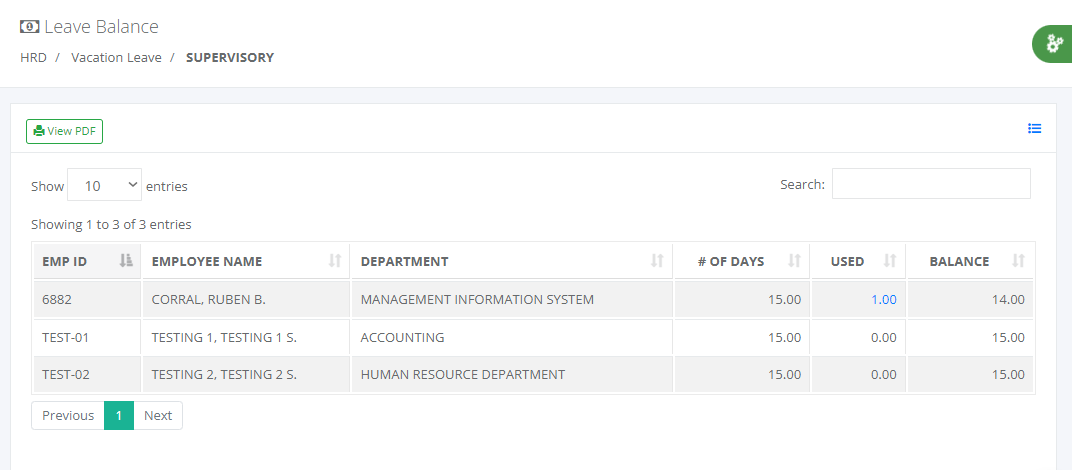Click the View PDF button

point(64,131)
